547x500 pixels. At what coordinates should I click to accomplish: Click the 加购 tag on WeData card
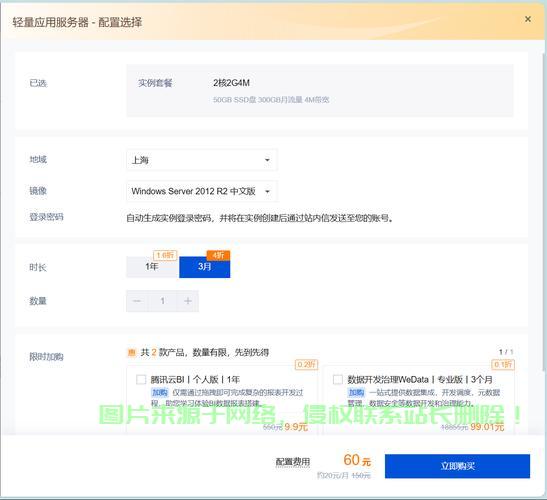point(356,393)
